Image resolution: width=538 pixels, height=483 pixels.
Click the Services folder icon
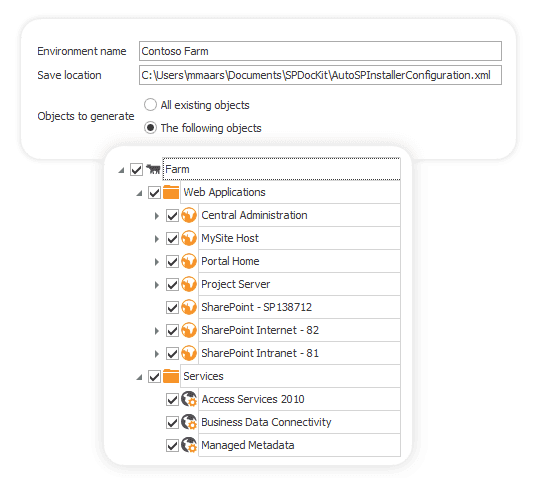pyautogui.click(x=171, y=376)
